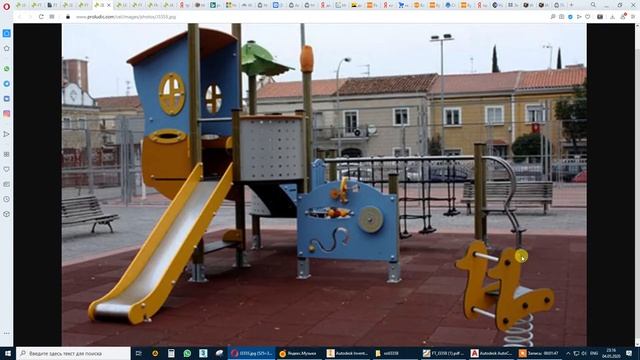
Task: Switch to the last tab before plus button
Action: [x=559, y=5]
